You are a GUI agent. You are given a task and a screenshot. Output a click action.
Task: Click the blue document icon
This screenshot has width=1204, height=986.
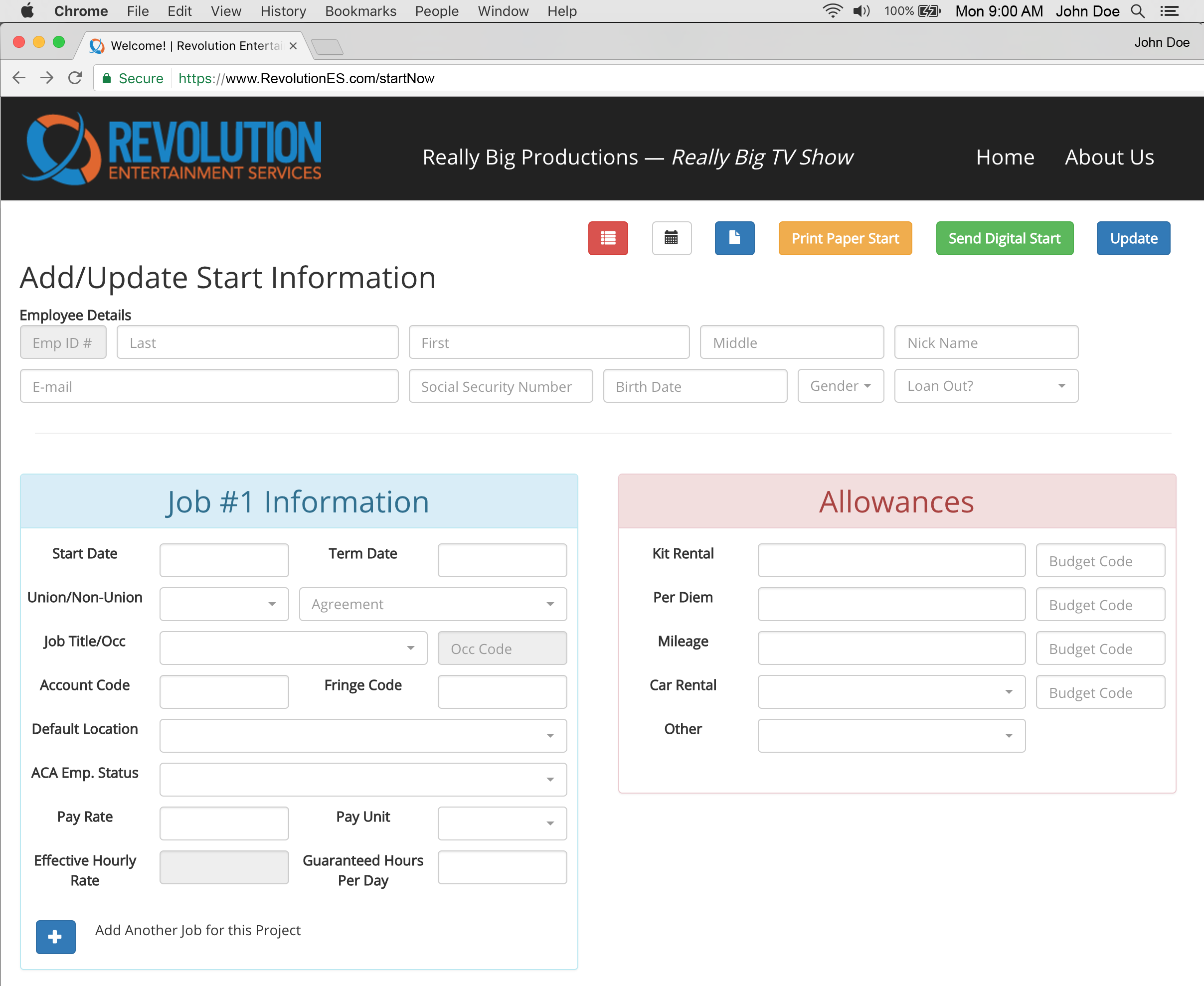click(734, 238)
